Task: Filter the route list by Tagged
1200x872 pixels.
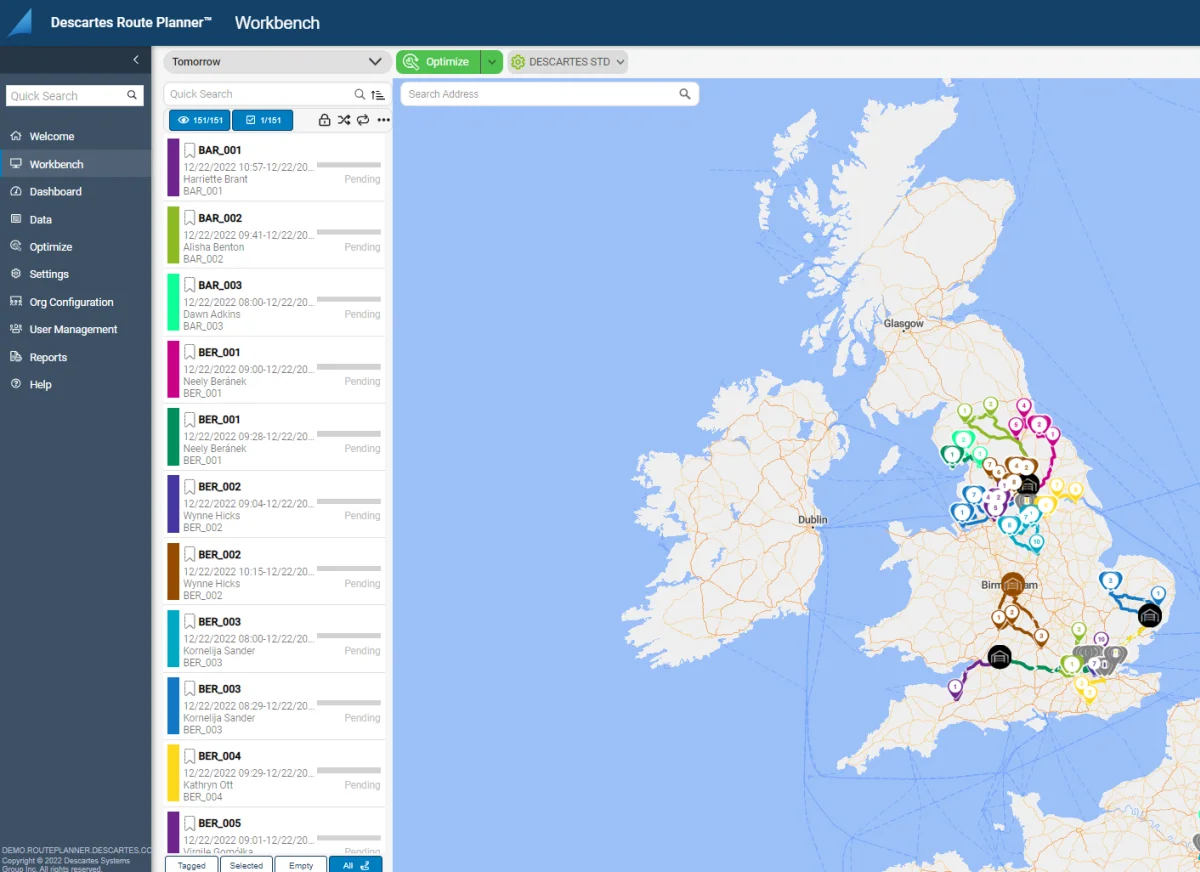Action: point(191,865)
